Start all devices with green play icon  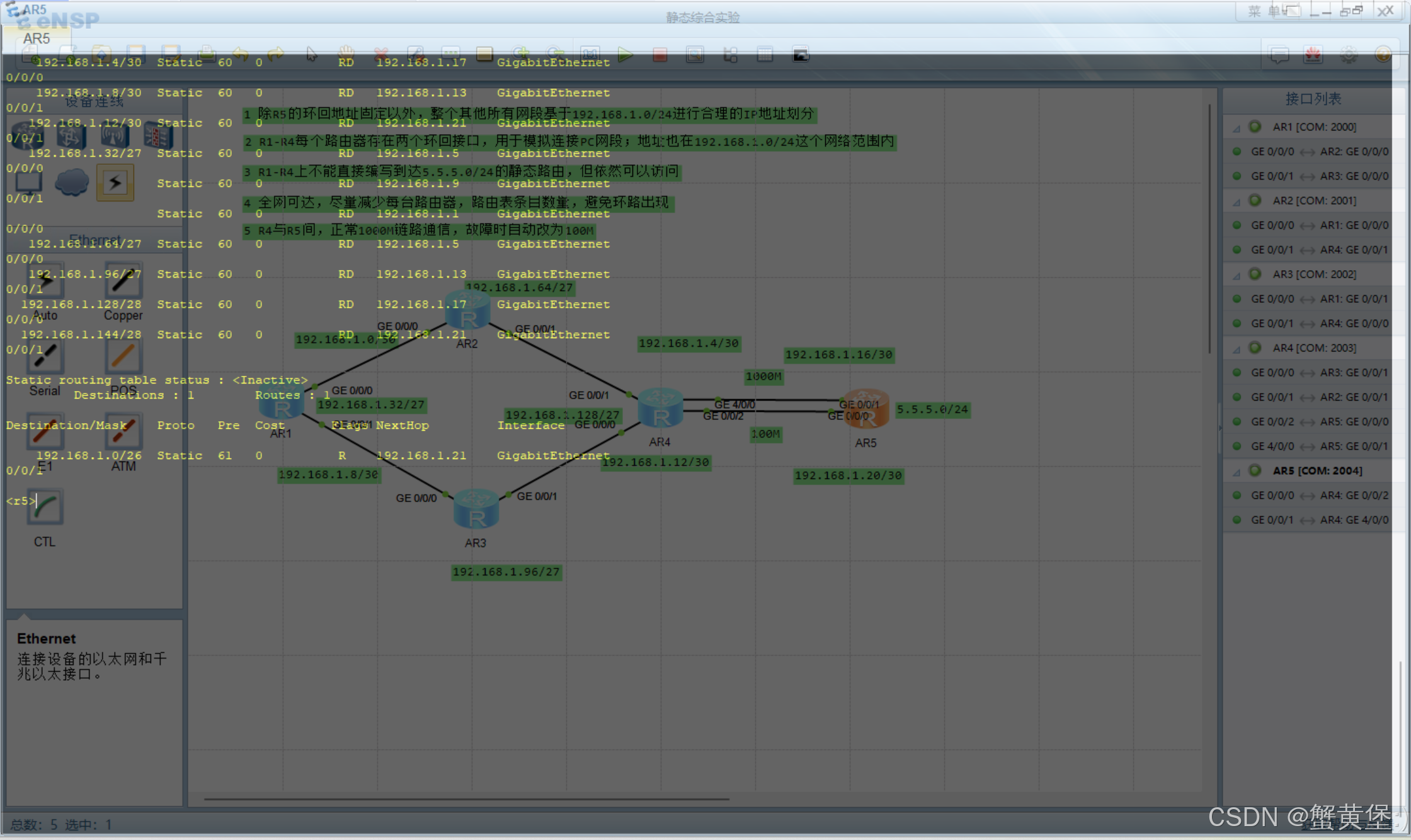pos(625,55)
